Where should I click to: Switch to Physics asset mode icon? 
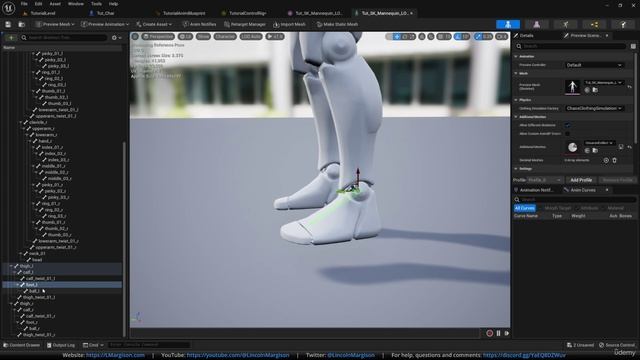pos(623,24)
